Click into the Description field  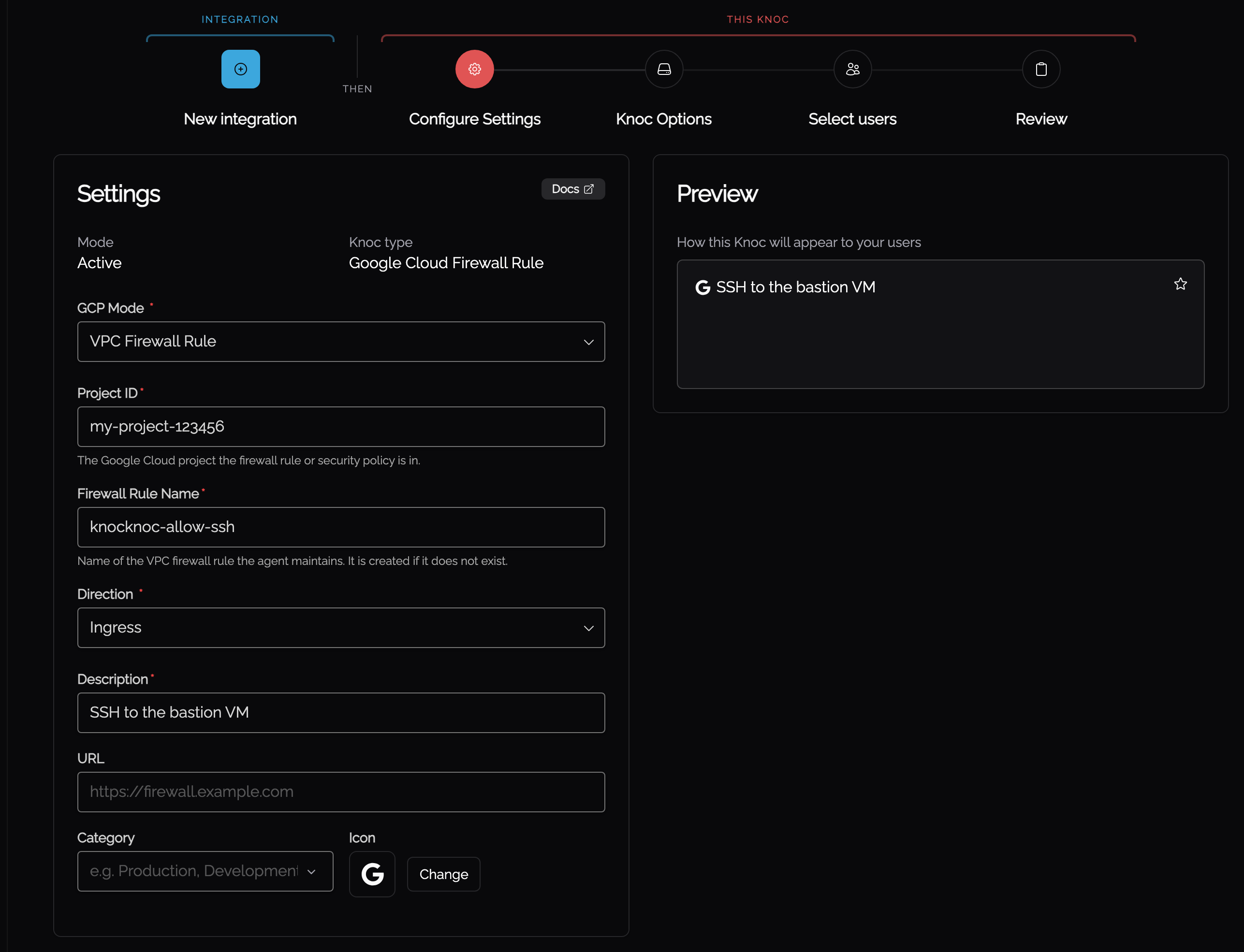pos(341,713)
